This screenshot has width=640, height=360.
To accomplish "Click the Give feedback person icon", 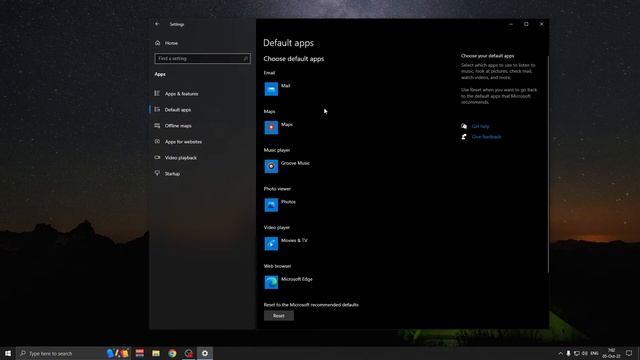I will click(x=464, y=137).
